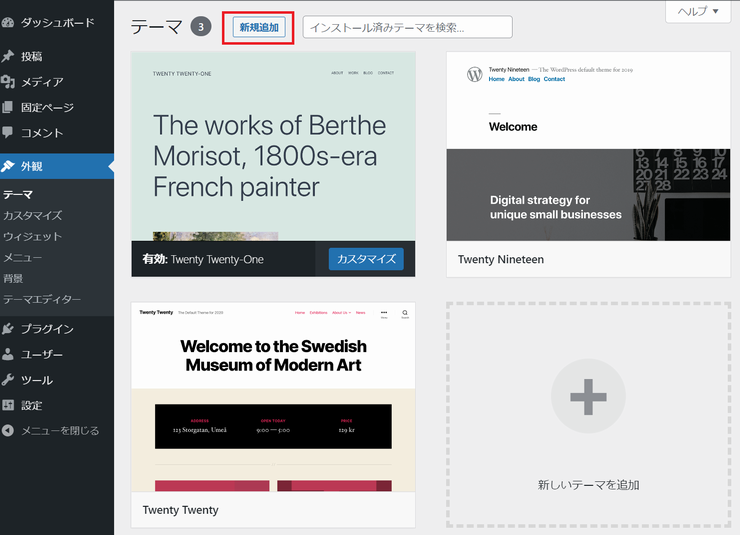Select 外観 menu item

tap(57, 166)
